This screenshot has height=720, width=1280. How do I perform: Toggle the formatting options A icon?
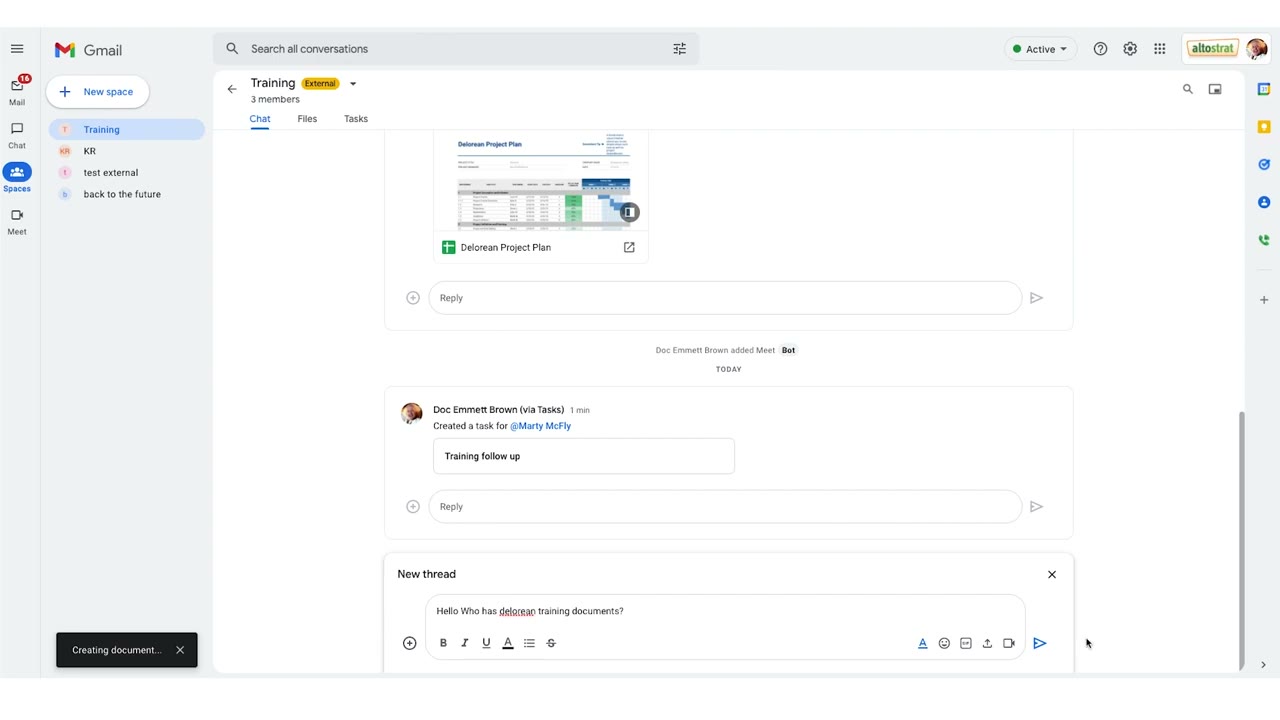click(923, 643)
